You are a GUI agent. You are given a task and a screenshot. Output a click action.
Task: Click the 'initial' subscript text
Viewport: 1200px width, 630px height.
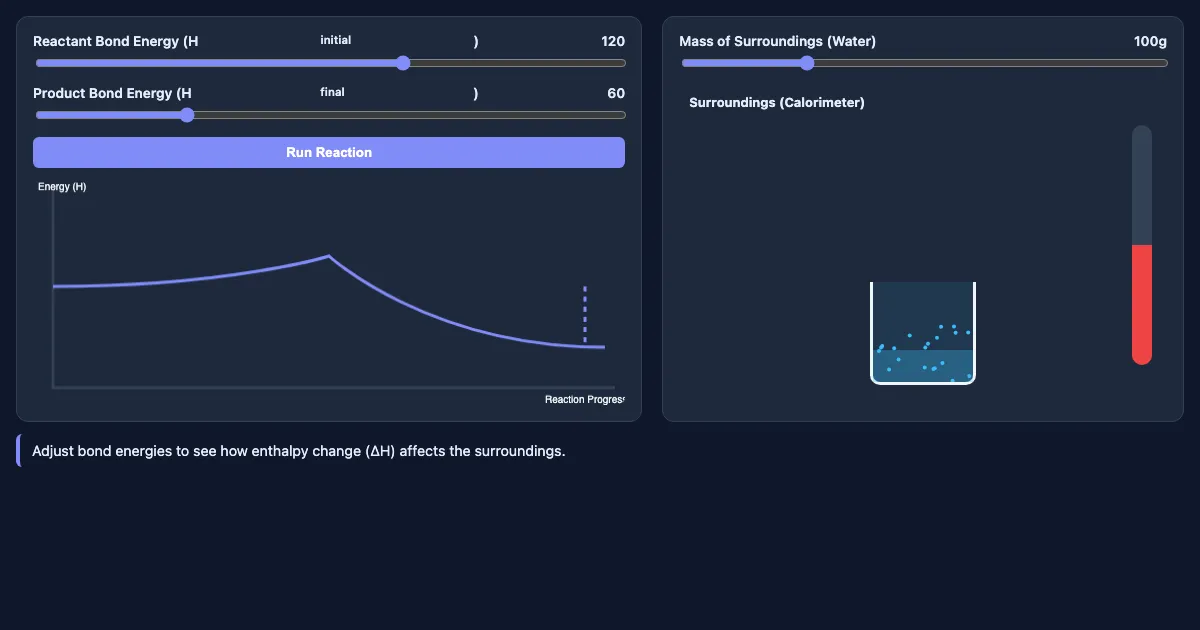click(336, 40)
